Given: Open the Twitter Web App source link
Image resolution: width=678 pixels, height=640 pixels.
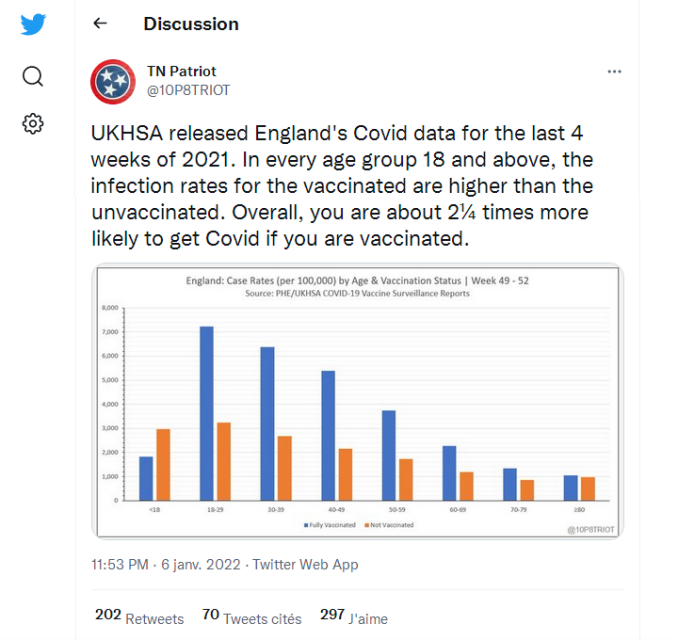Looking at the screenshot, I should coord(305,565).
